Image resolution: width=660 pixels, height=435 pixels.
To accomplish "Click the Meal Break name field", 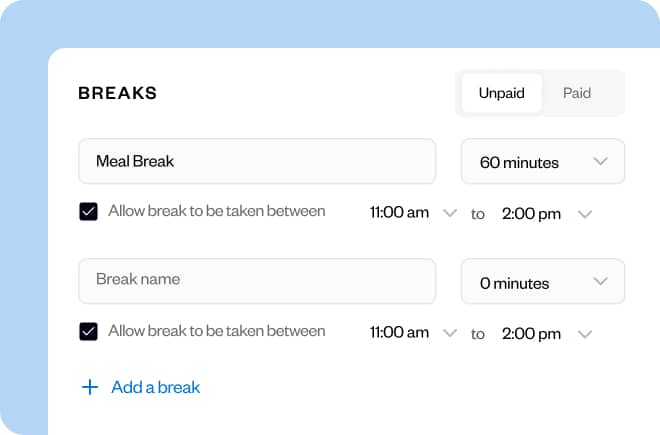I will pyautogui.click(x=257, y=161).
